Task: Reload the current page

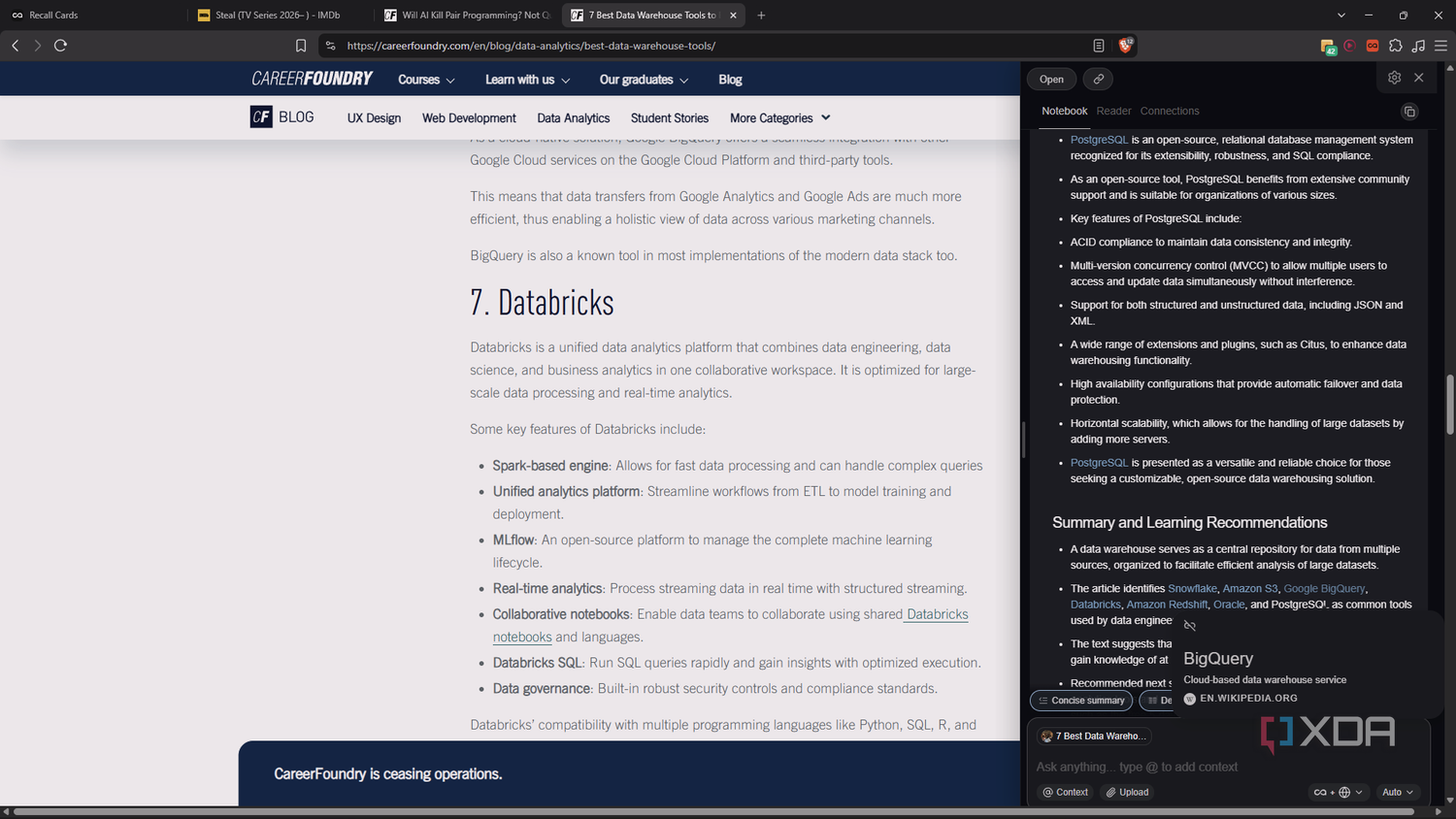Action: 60,46
